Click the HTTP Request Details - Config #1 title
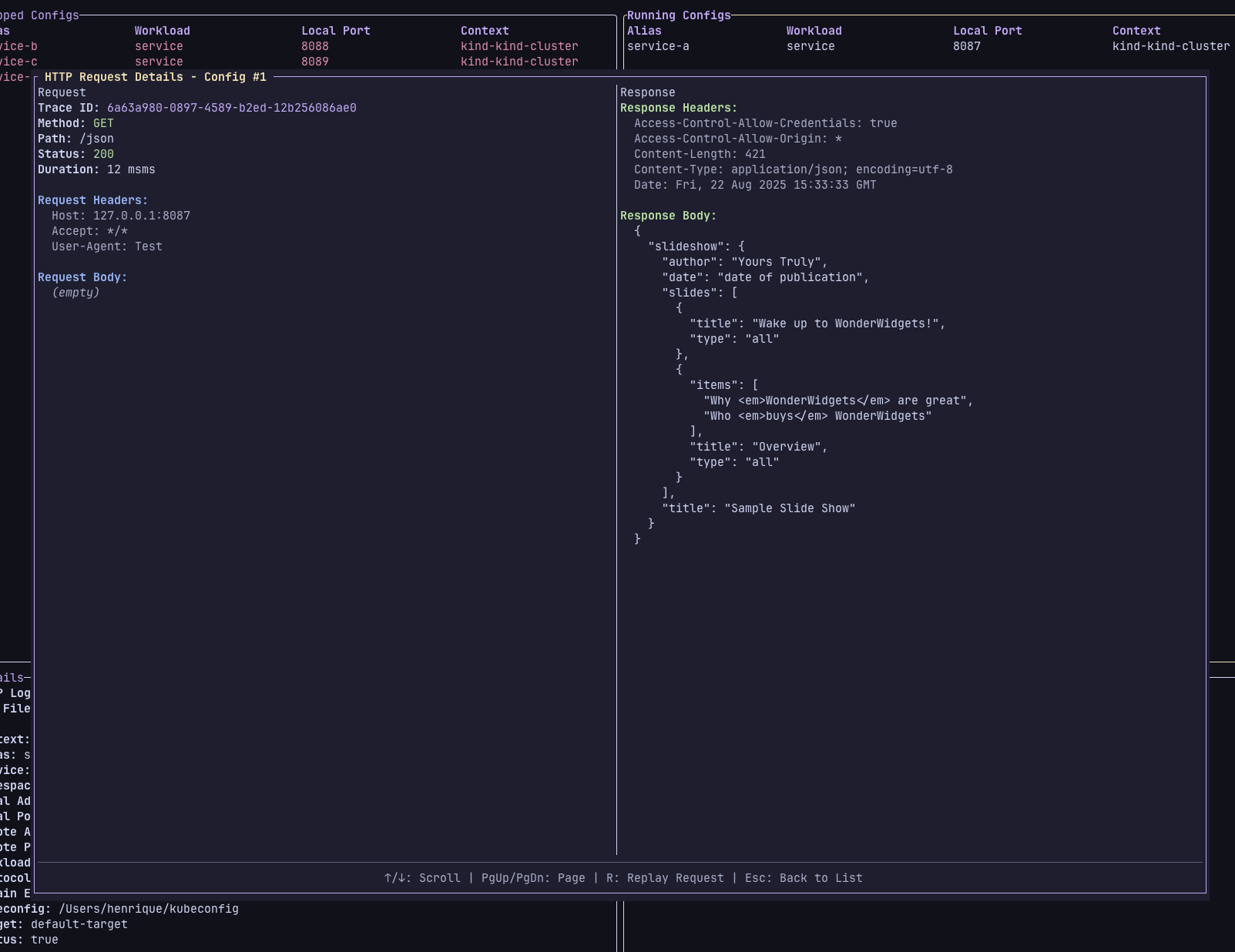The width and height of the screenshot is (1235, 952). (x=156, y=77)
